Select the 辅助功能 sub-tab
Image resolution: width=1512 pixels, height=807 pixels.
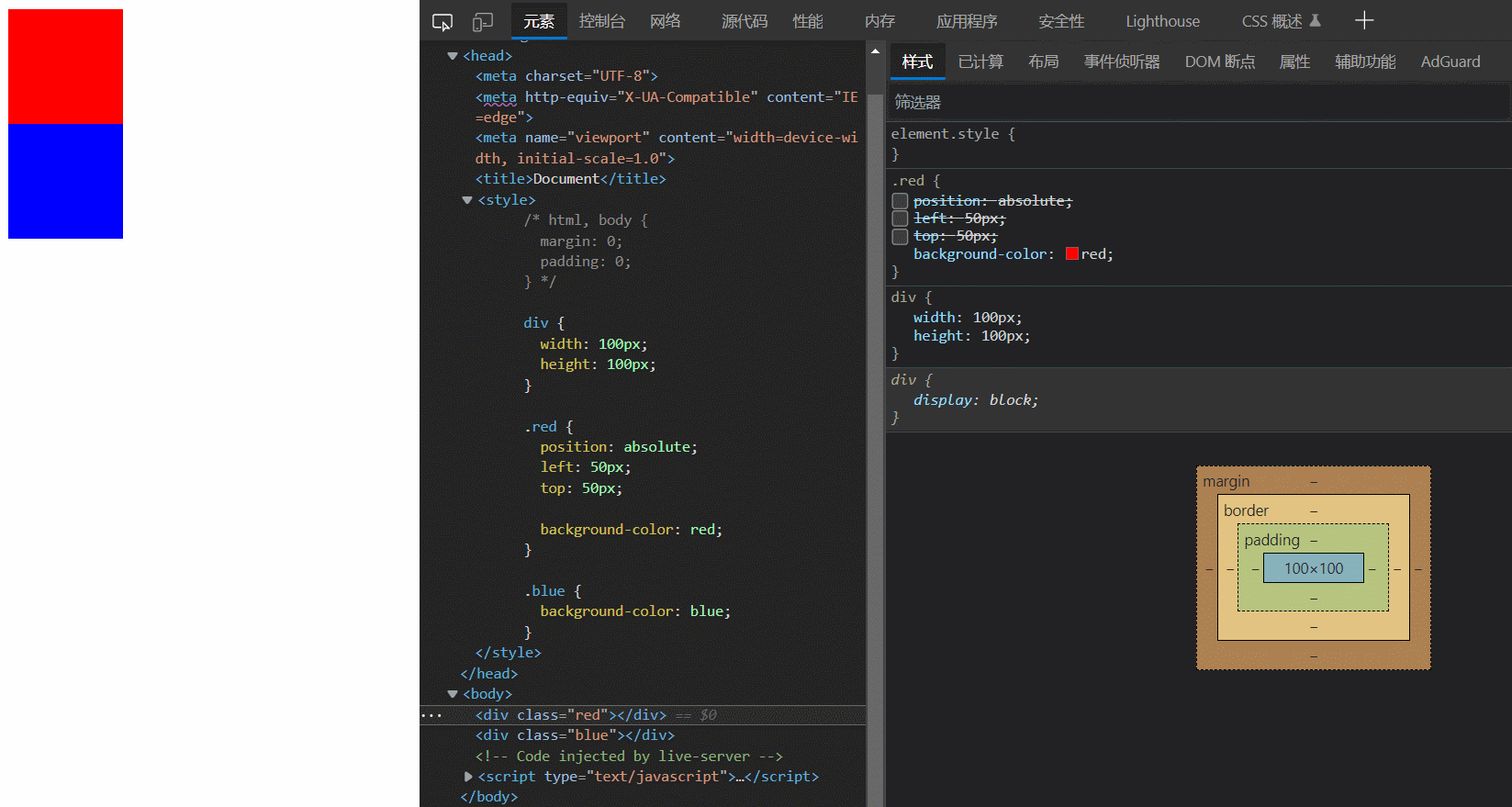[1365, 62]
